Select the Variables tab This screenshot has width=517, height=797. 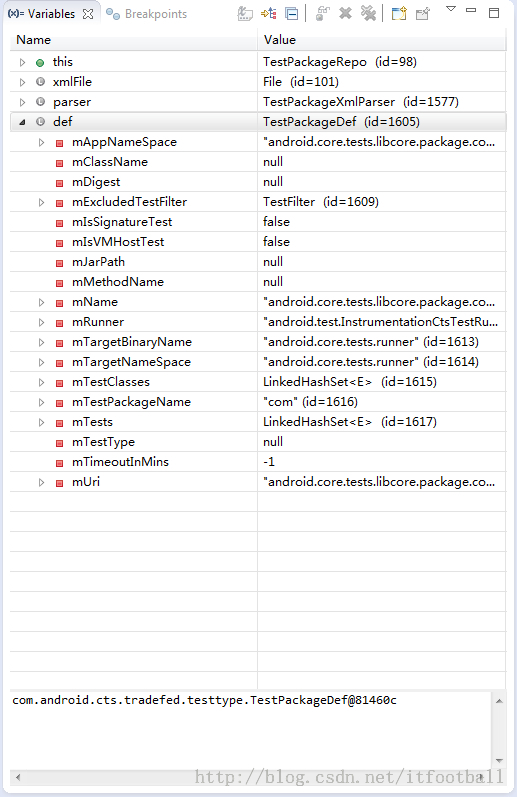[x=42, y=14]
